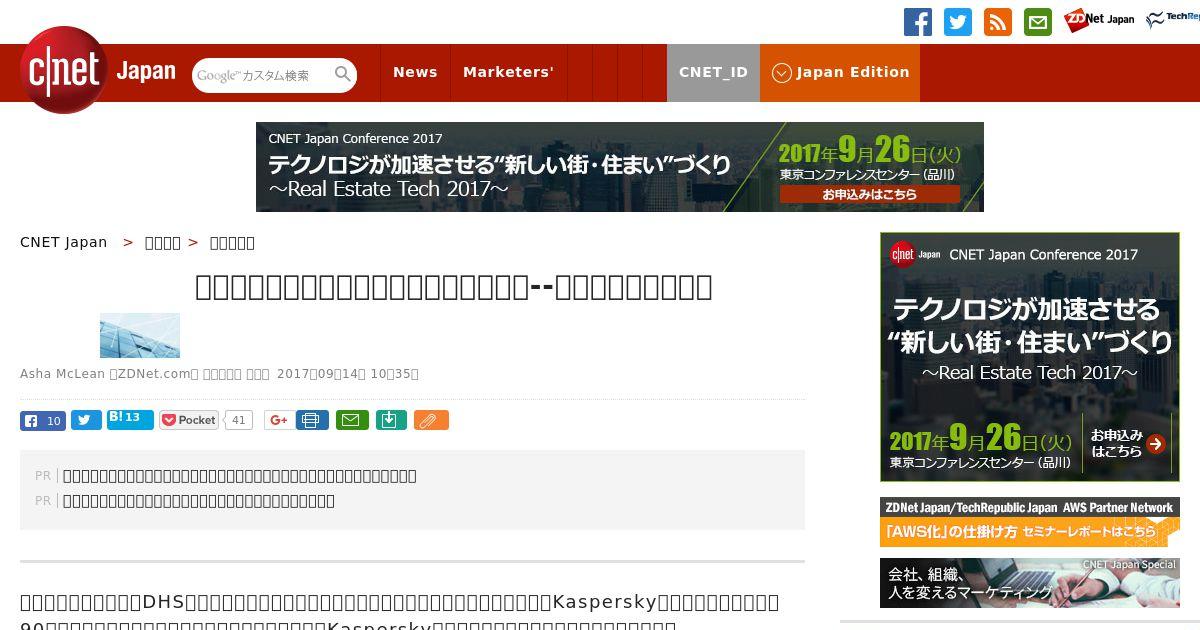Click the third breadcrumb link

pyautogui.click(x=232, y=243)
